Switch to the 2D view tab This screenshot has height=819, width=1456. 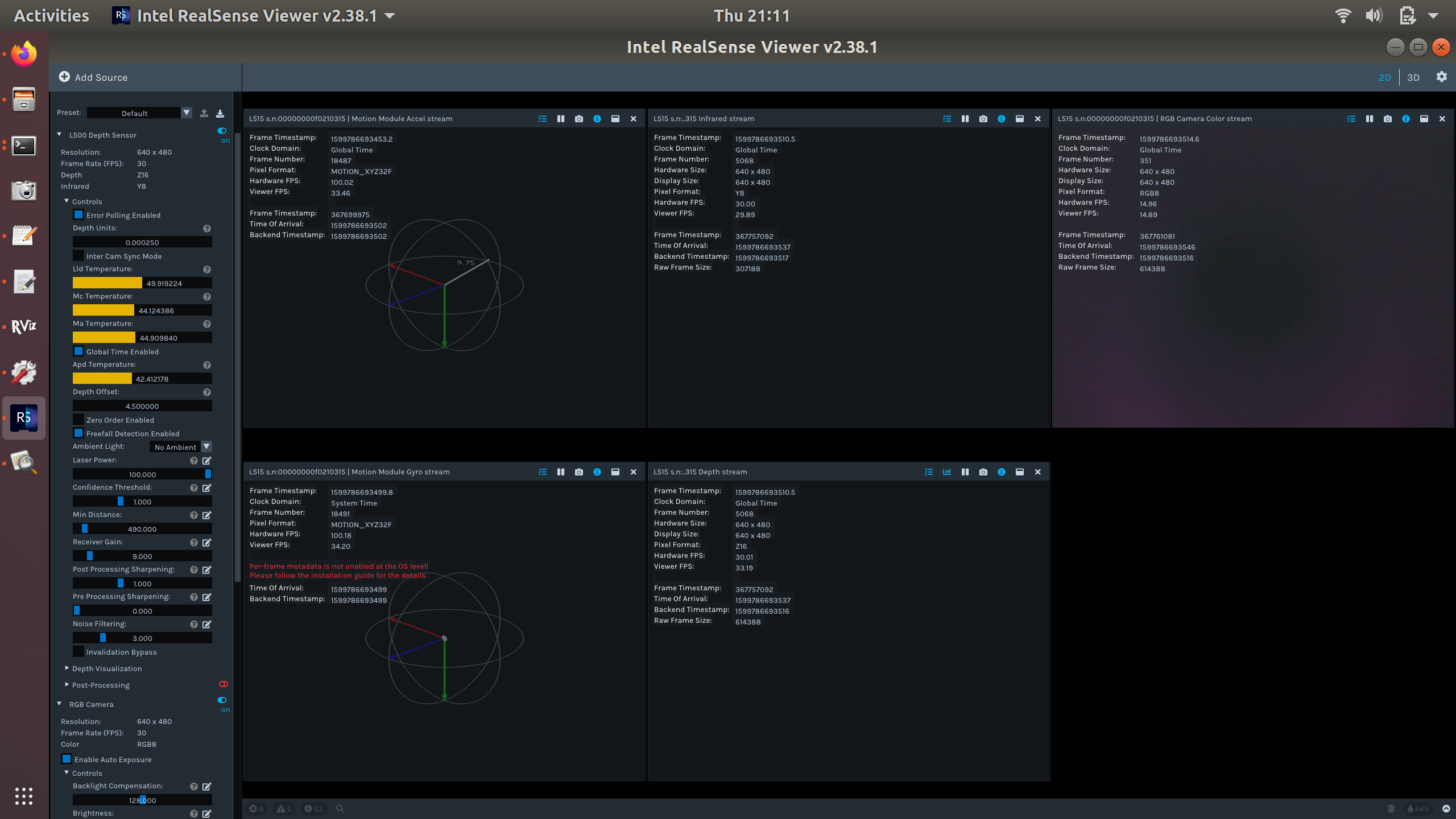(1384, 77)
